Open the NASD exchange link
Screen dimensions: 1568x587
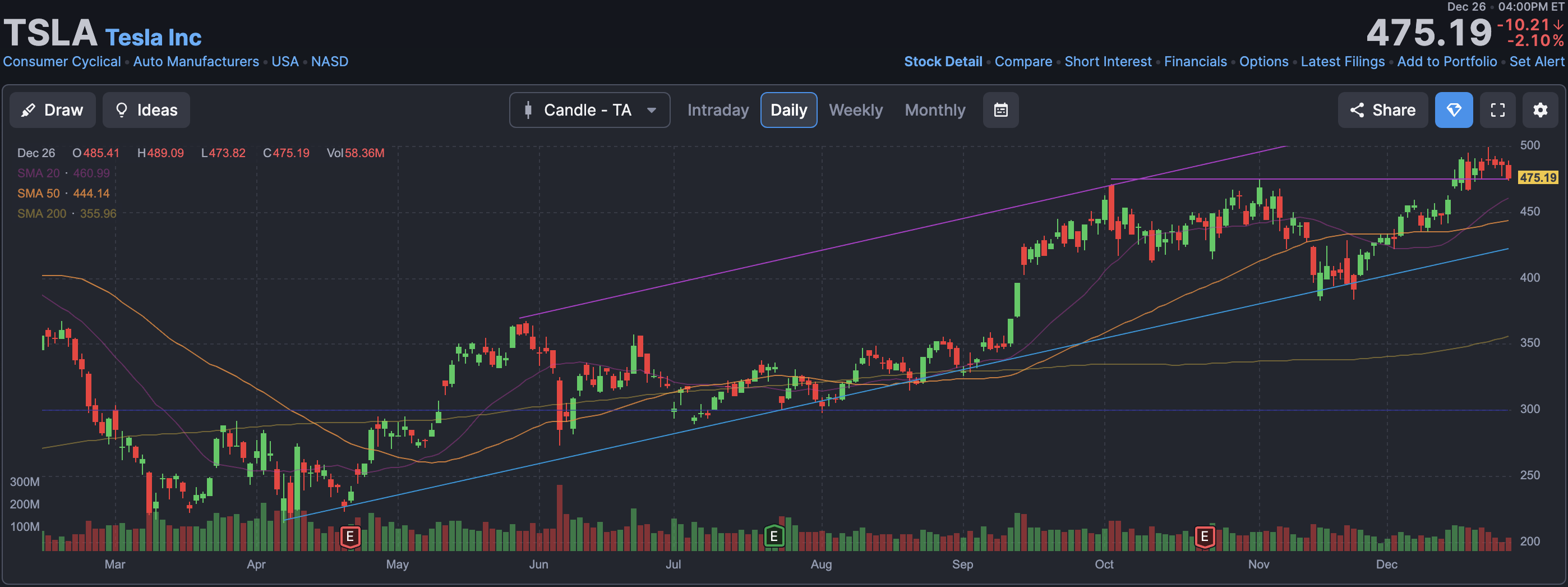[330, 62]
